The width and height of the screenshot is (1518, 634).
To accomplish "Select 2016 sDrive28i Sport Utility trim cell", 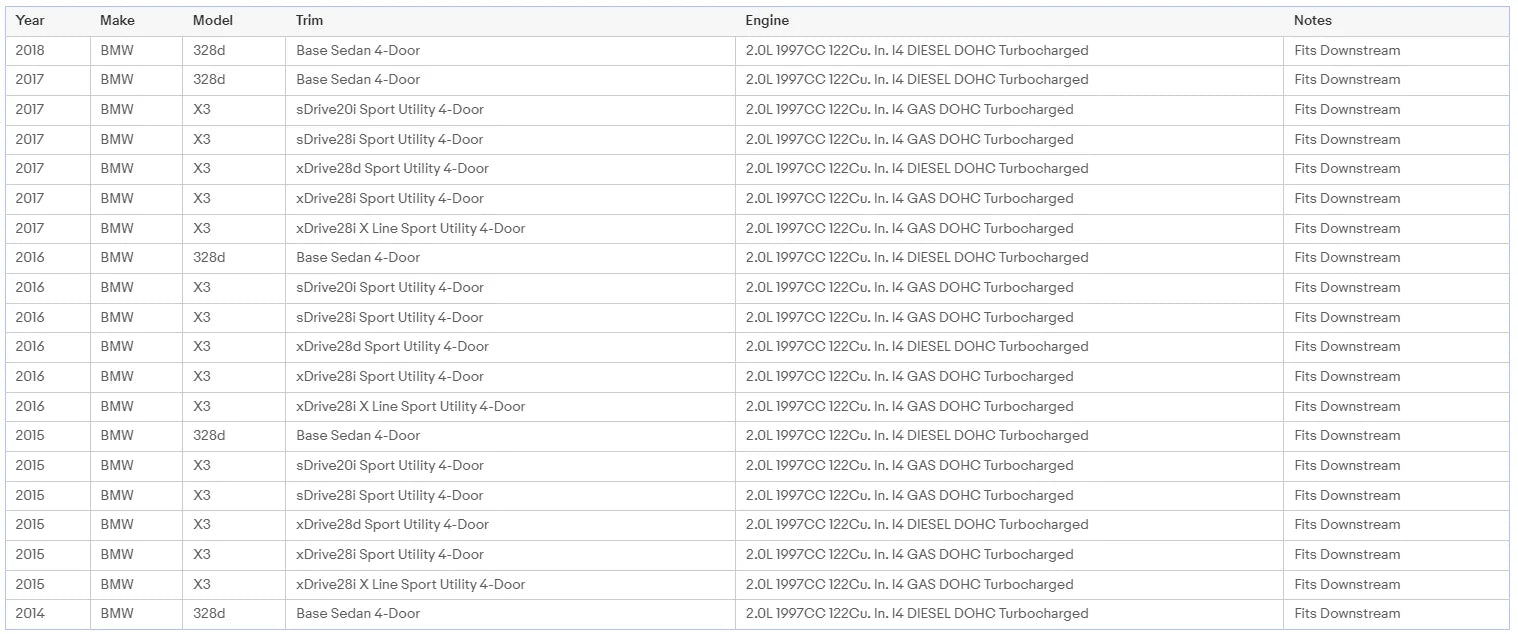I will pos(390,317).
